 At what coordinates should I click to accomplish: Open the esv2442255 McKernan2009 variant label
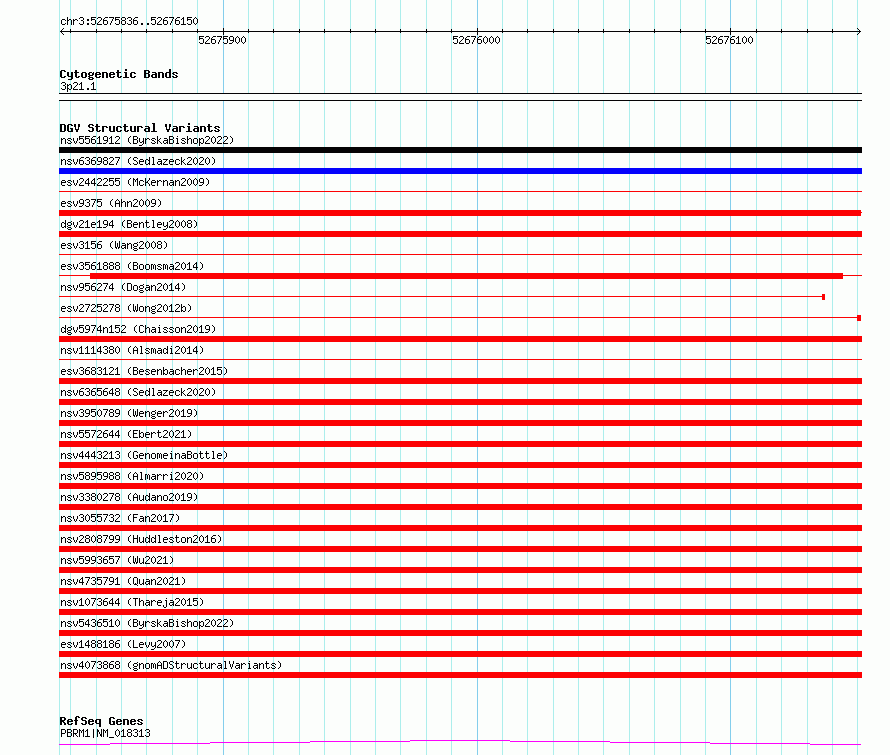coord(135,182)
